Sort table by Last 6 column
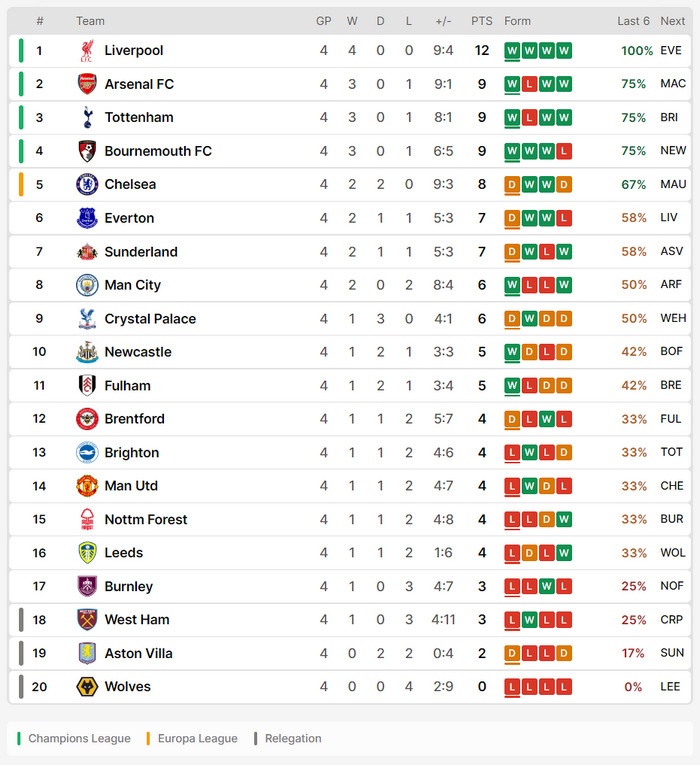 tap(633, 21)
